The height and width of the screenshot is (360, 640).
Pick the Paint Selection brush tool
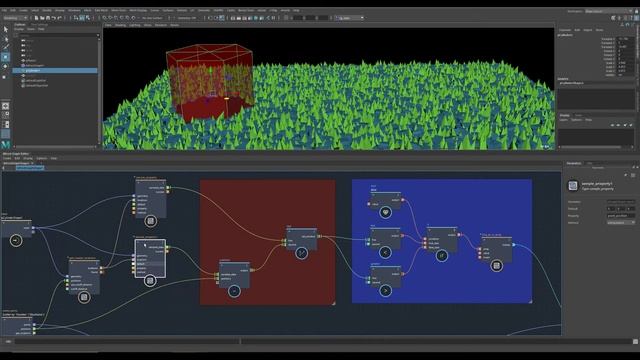(x=6, y=47)
